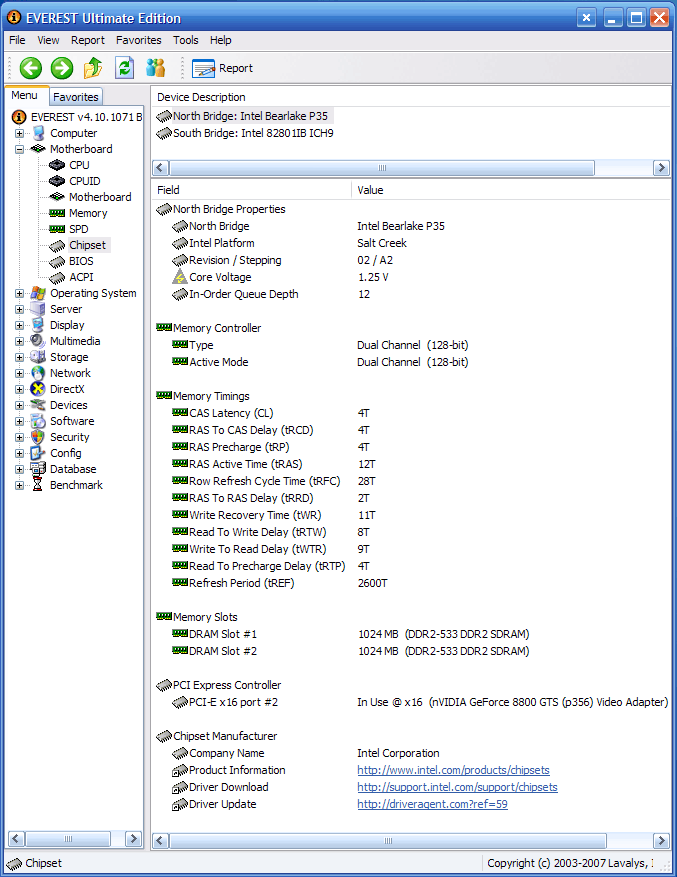The height and width of the screenshot is (877, 677).
Task: Select the CPU icon in the tree
Action: (x=57, y=165)
